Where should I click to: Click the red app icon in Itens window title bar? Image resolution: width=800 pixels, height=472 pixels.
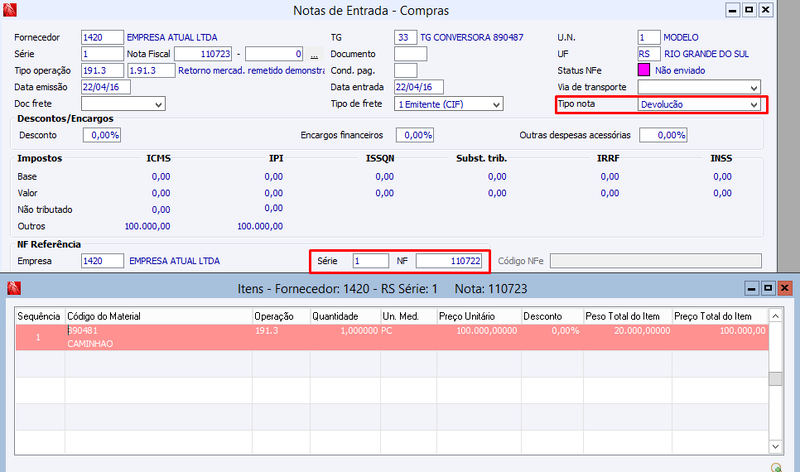coord(14,288)
